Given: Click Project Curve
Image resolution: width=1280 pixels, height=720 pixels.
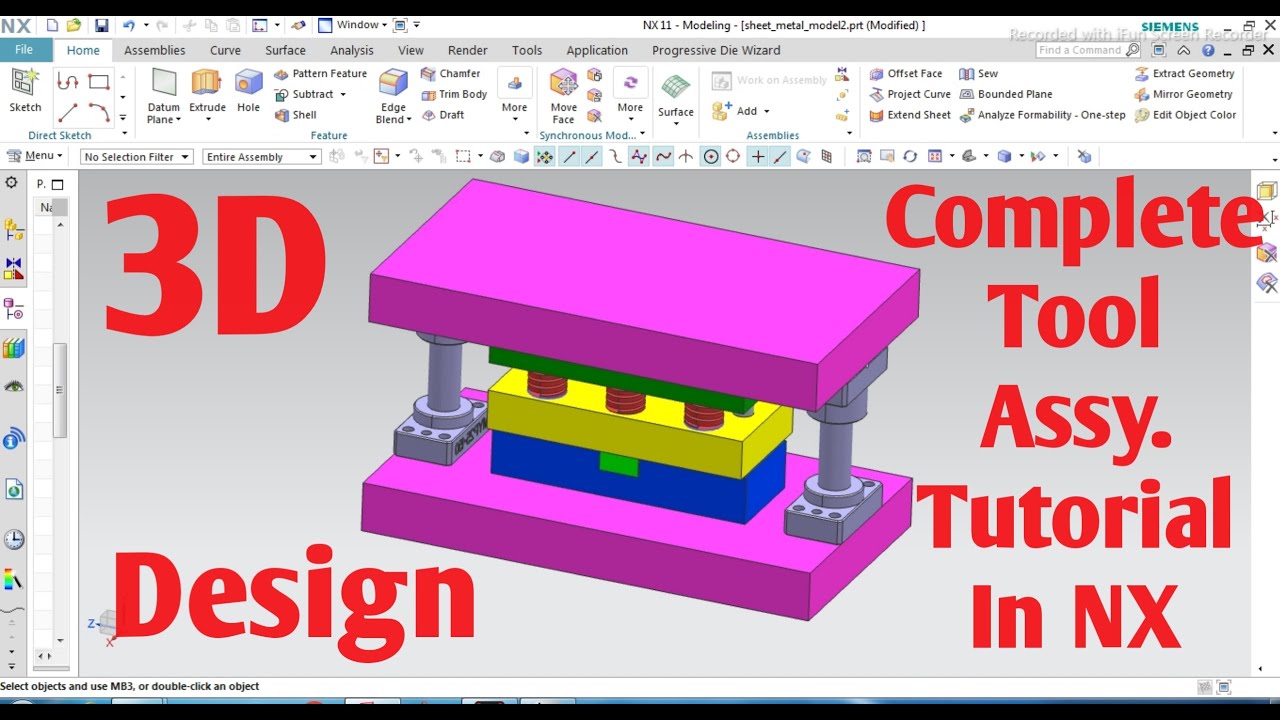Looking at the screenshot, I should (909, 94).
